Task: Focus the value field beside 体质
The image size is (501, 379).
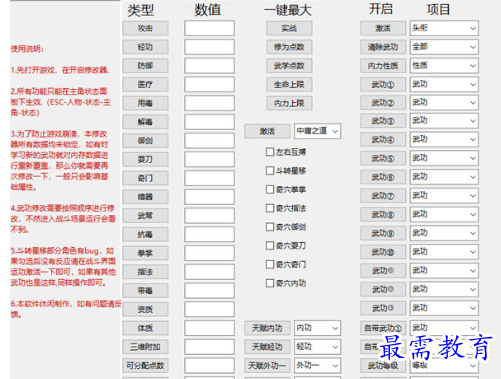Action: tap(209, 328)
